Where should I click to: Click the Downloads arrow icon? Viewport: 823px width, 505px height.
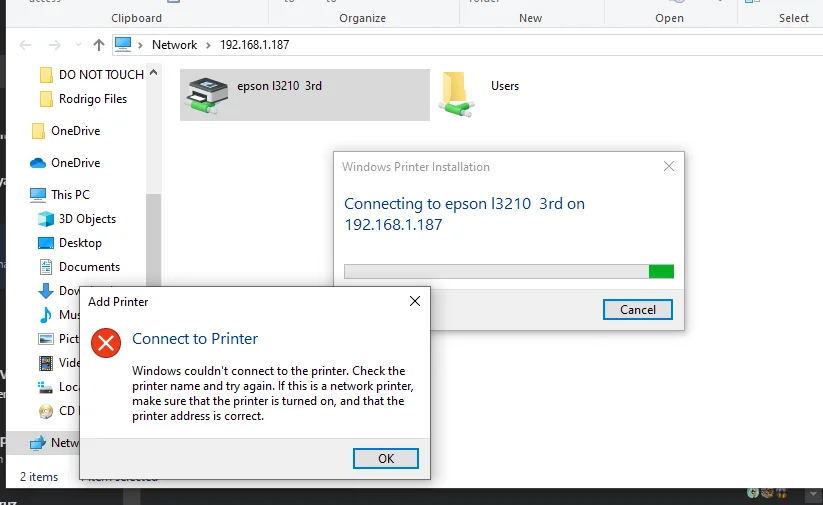coord(46,291)
